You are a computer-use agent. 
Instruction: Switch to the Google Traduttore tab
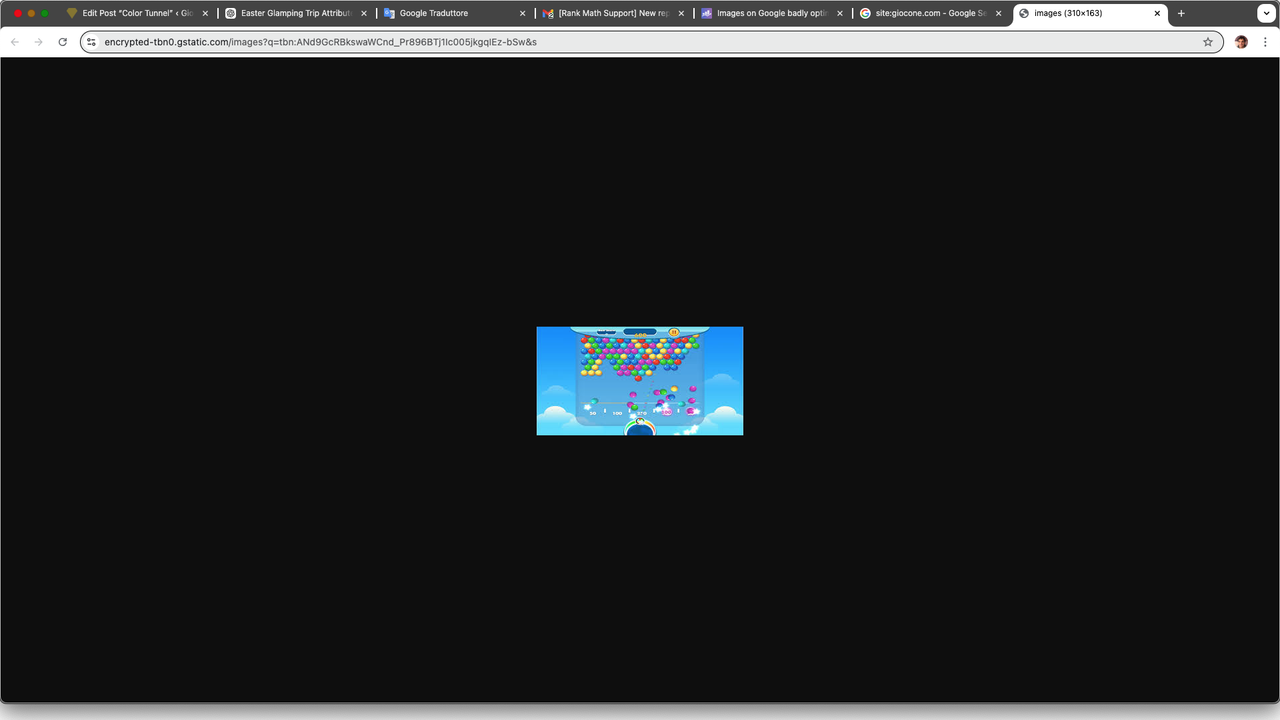click(454, 13)
